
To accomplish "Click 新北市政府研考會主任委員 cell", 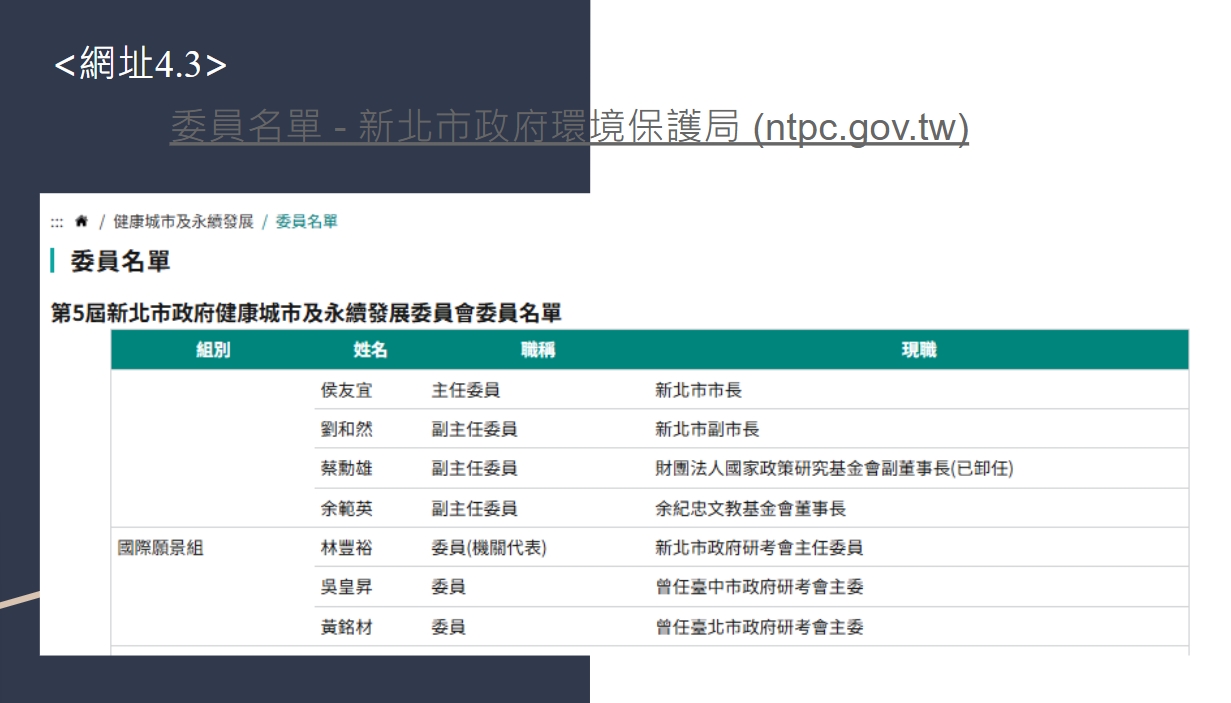I will pos(759,548).
